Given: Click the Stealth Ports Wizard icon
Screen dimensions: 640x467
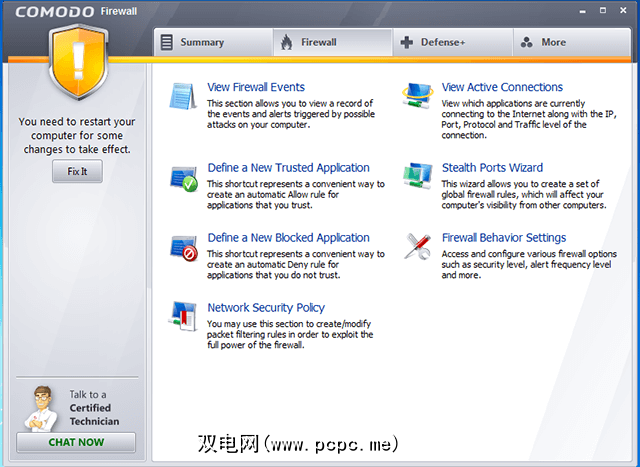Looking at the screenshot, I should point(417,176).
